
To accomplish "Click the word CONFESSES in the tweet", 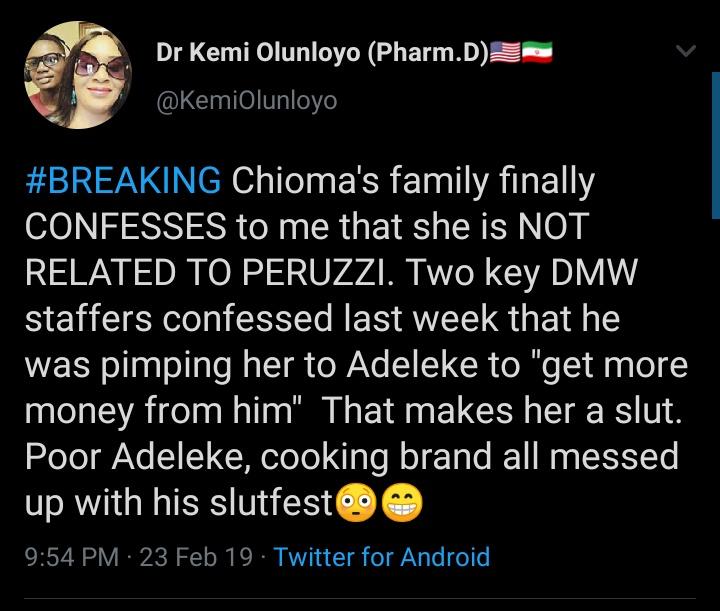I will tap(125, 228).
